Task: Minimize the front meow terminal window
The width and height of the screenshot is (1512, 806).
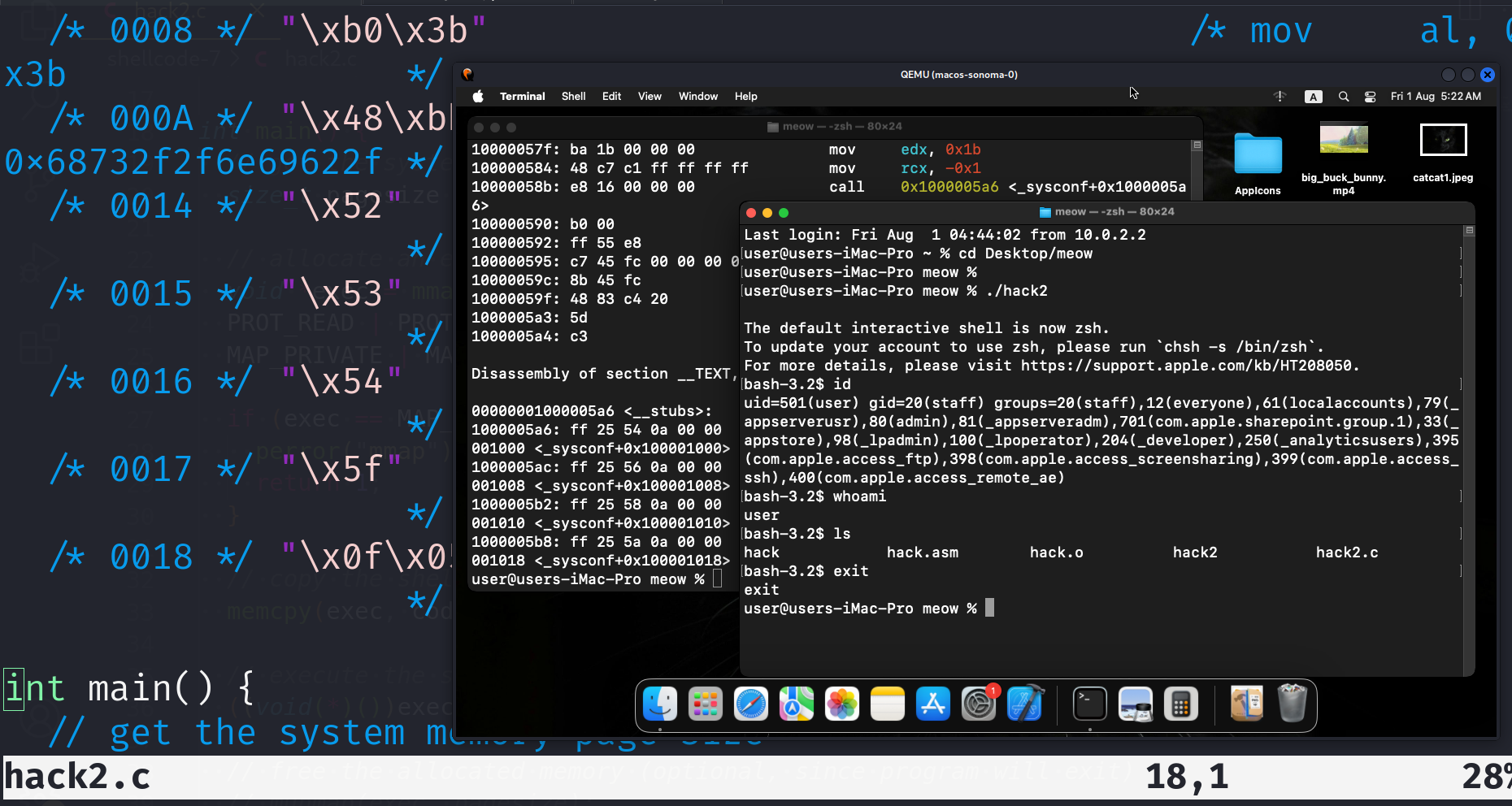Action: pos(767,213)
